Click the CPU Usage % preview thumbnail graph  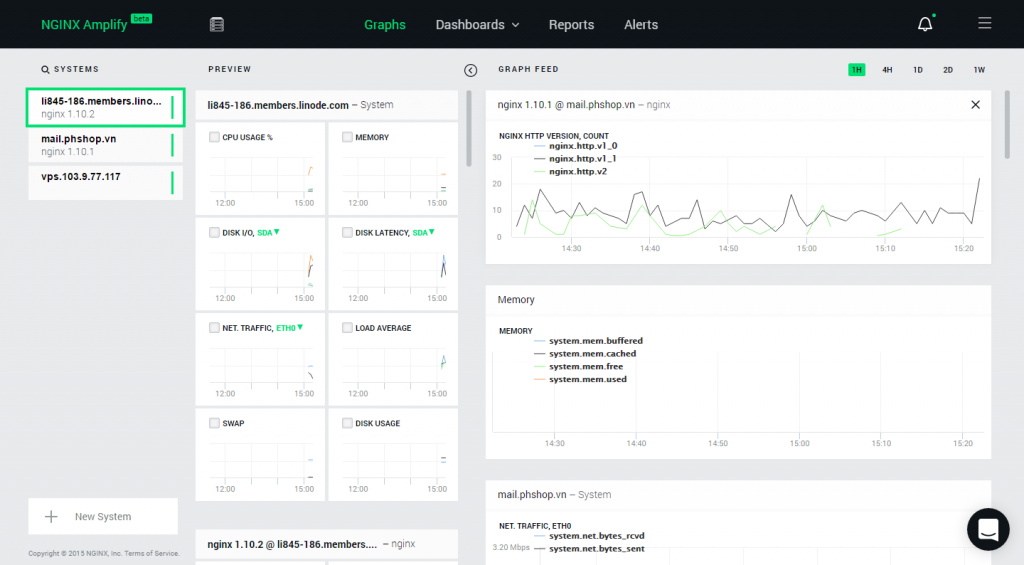click(261, 179)
